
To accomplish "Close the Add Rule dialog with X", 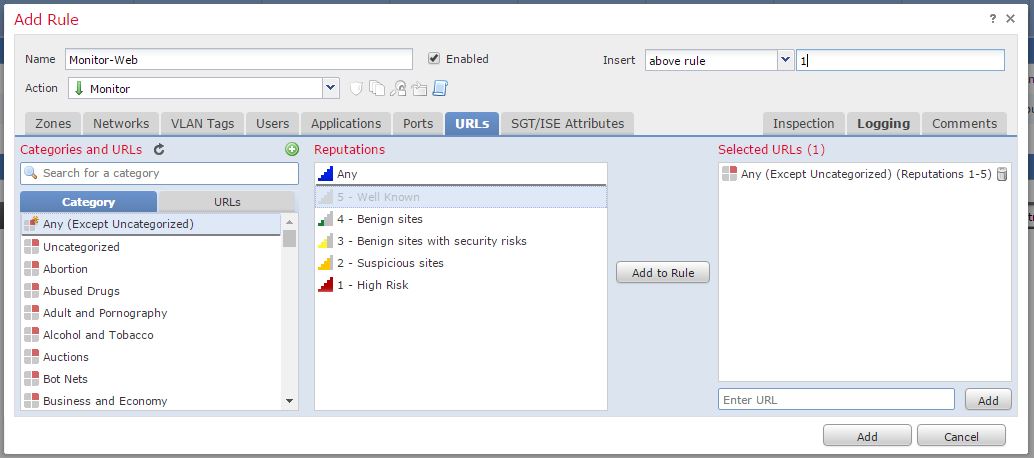I will pos(1010,18).
